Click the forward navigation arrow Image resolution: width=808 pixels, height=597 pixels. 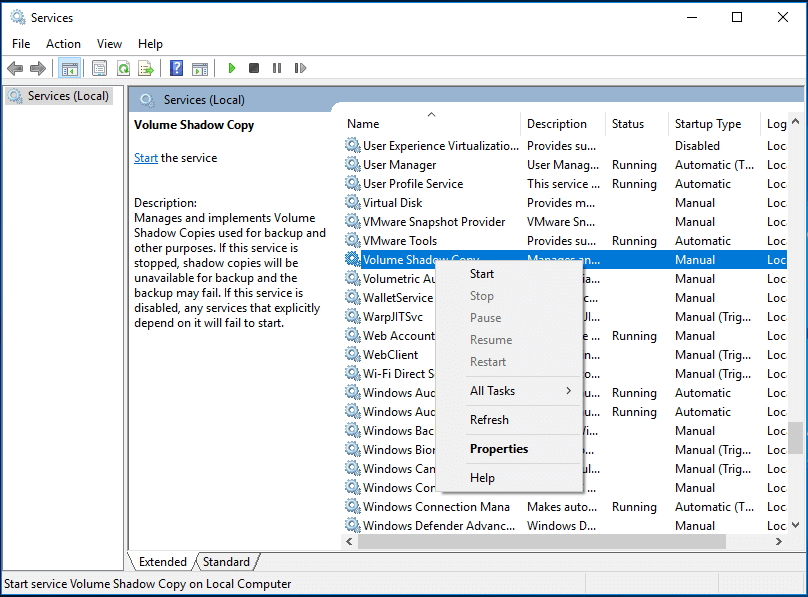click(x=38, y=68)
